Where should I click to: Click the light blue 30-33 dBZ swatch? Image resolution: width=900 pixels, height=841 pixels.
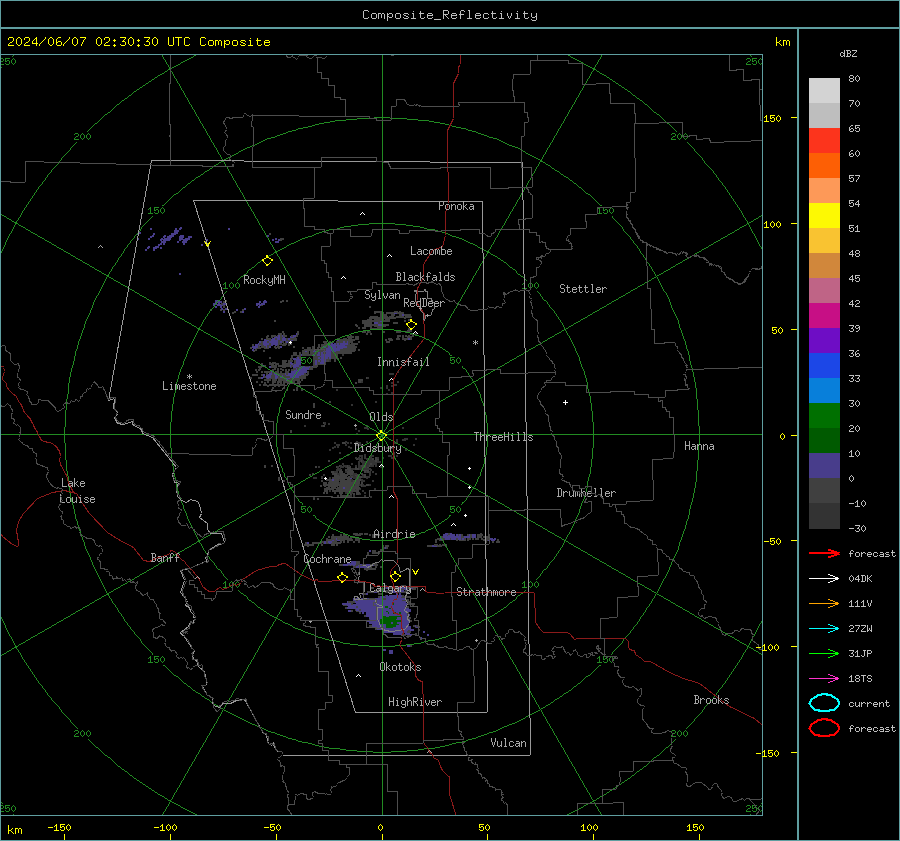pyautogui.click(x=824, y=391)
